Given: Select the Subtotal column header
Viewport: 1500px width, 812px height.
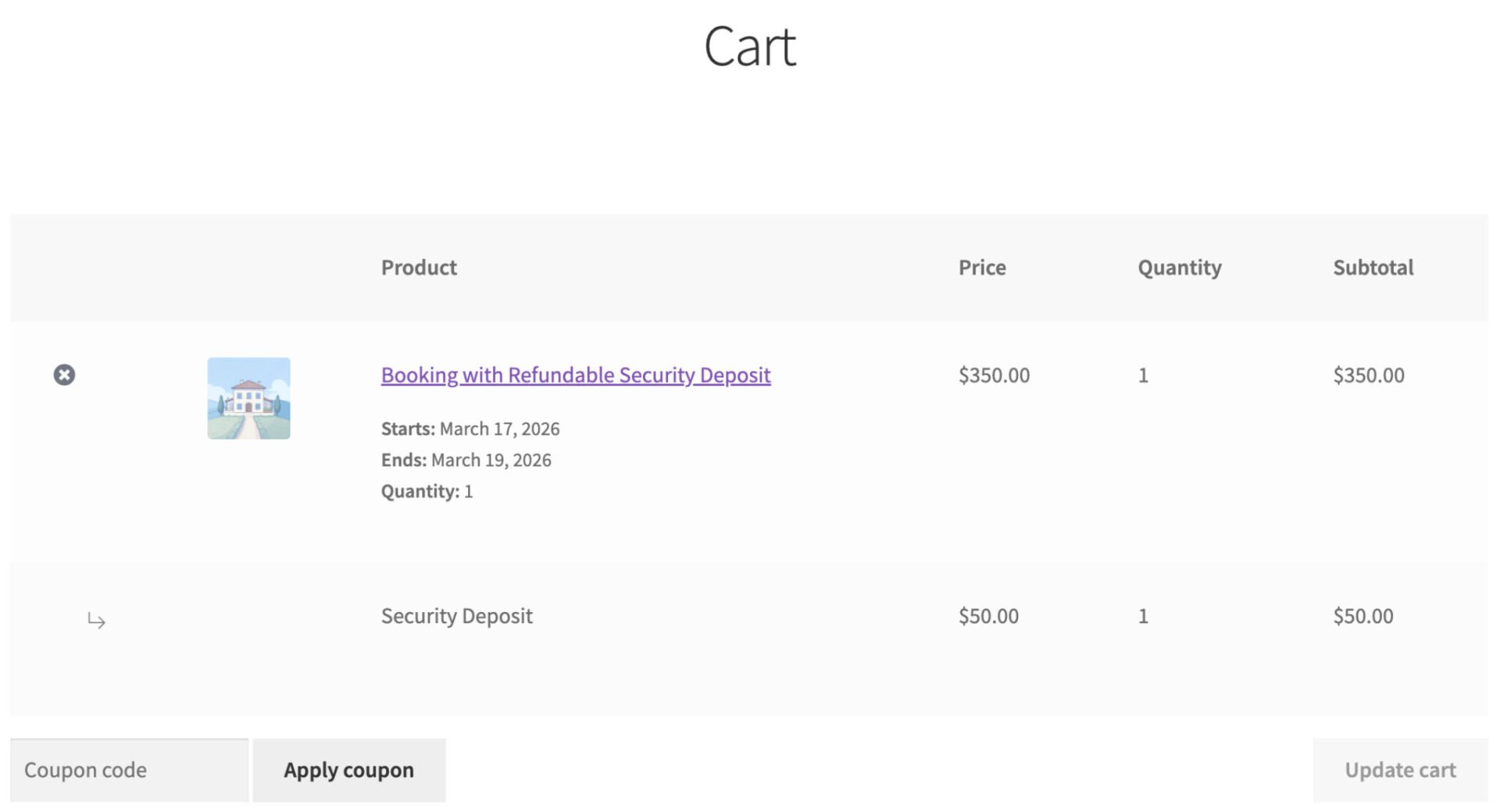Looking at the screenshot, I should 1373,267.
